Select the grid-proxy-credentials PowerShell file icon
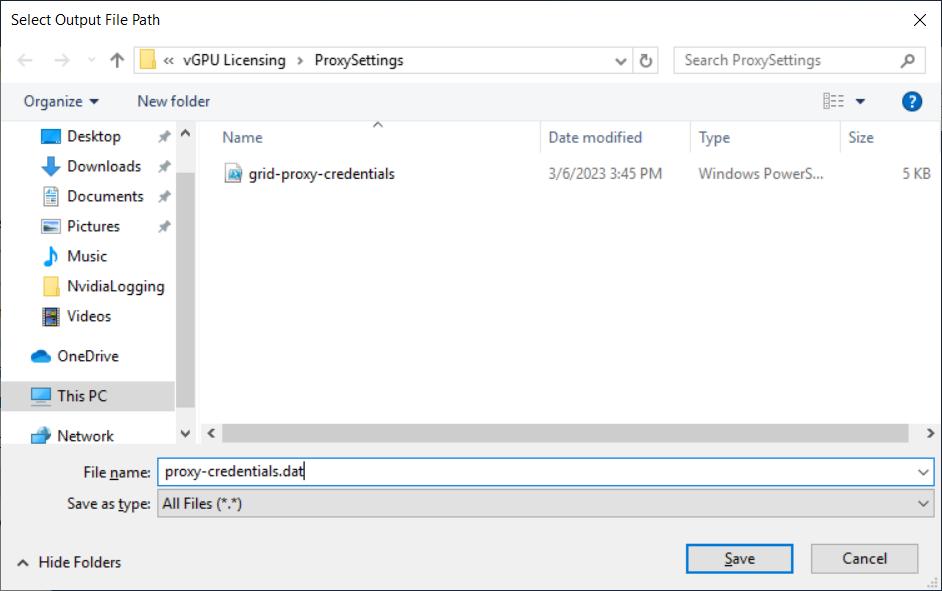 coord(232,173)
